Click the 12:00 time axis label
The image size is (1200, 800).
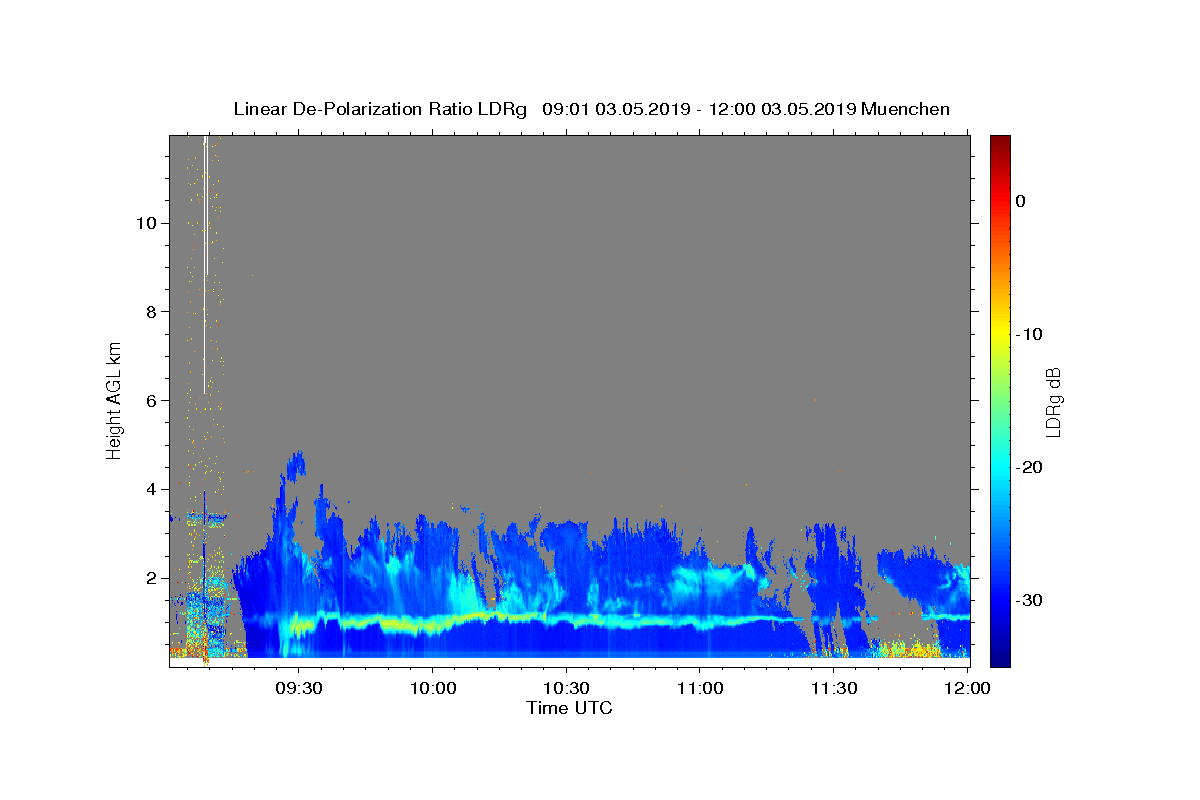coord(968,688)
